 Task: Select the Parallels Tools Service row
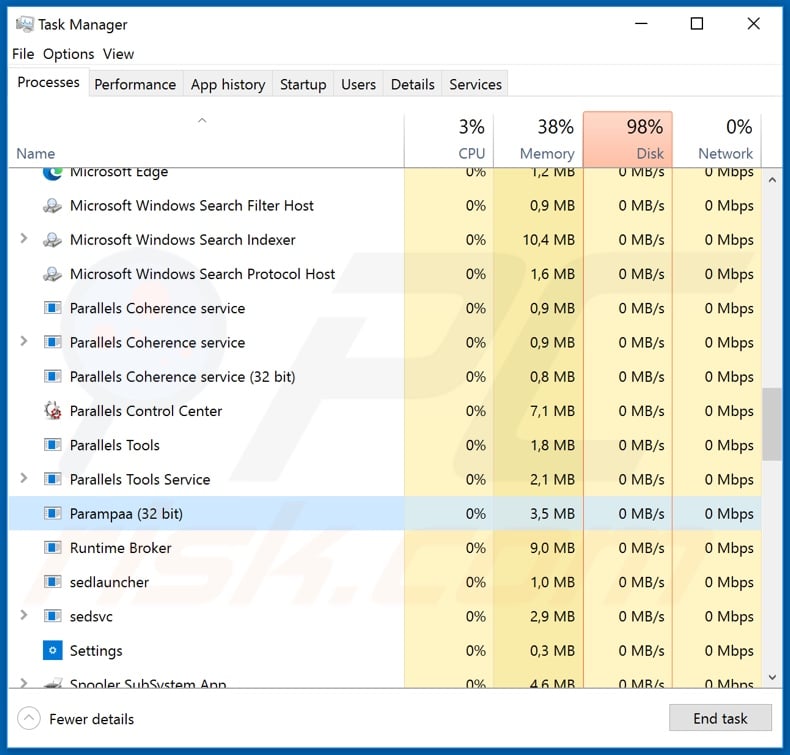[x=385, y=479]
